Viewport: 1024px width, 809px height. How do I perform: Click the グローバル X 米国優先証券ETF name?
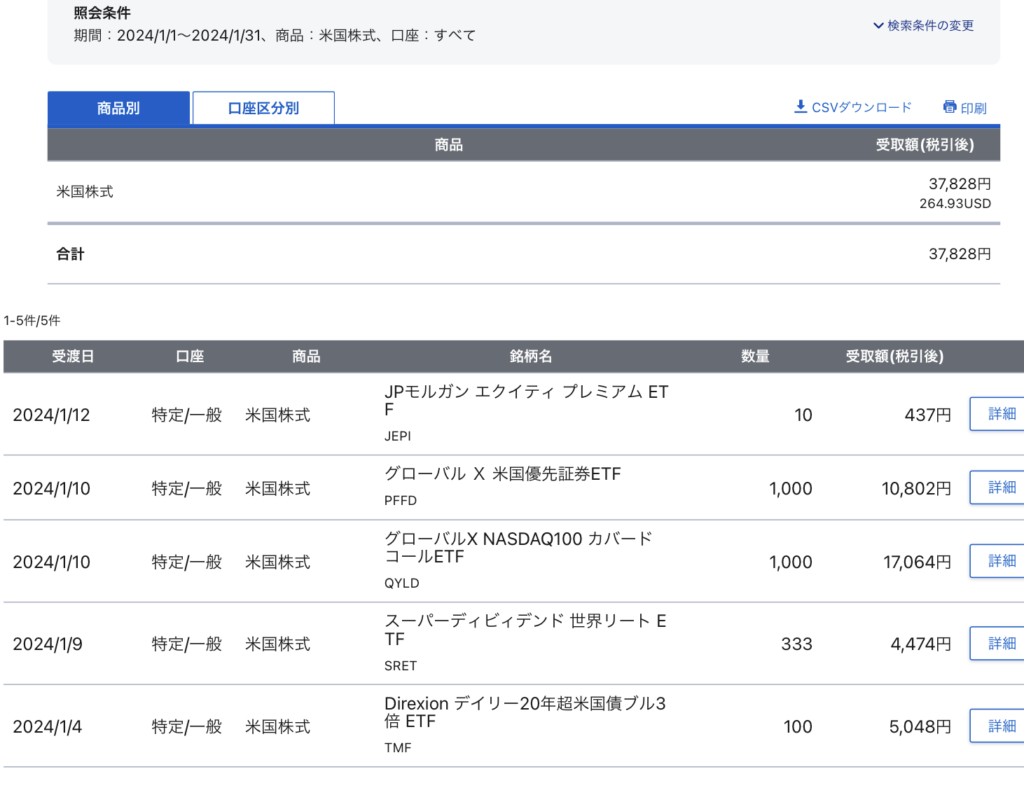(x=503, y=474)
